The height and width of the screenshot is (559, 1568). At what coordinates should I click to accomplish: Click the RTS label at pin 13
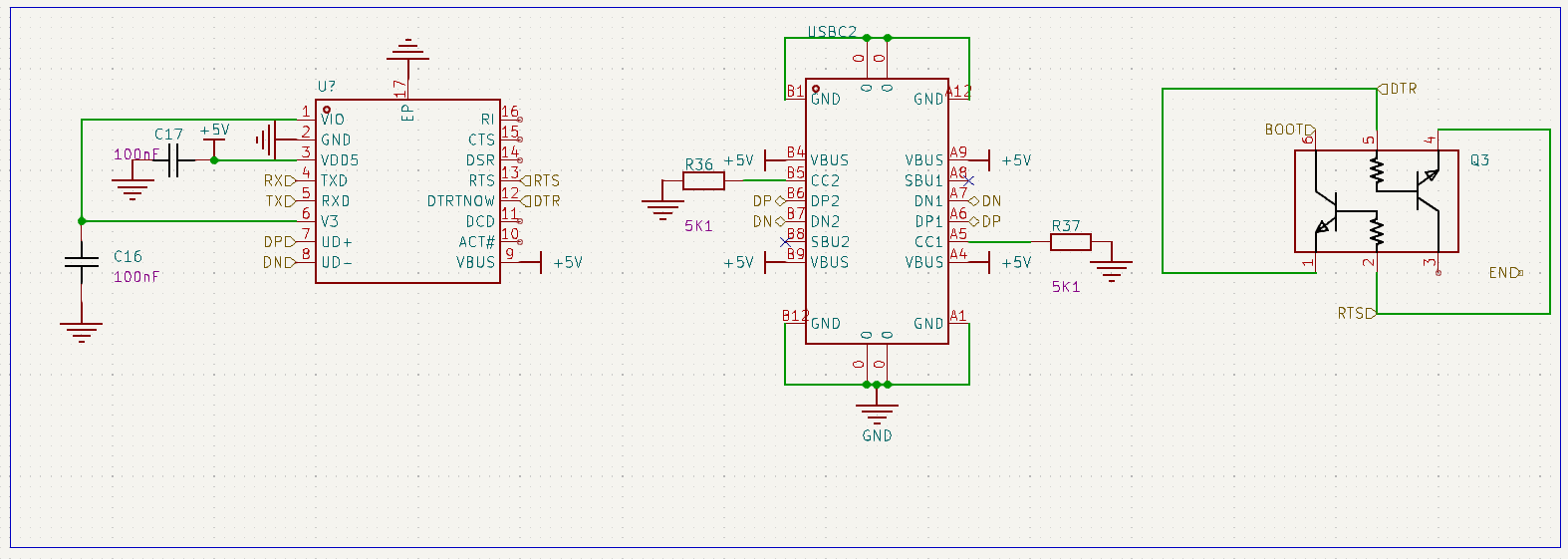pos(541,180)
